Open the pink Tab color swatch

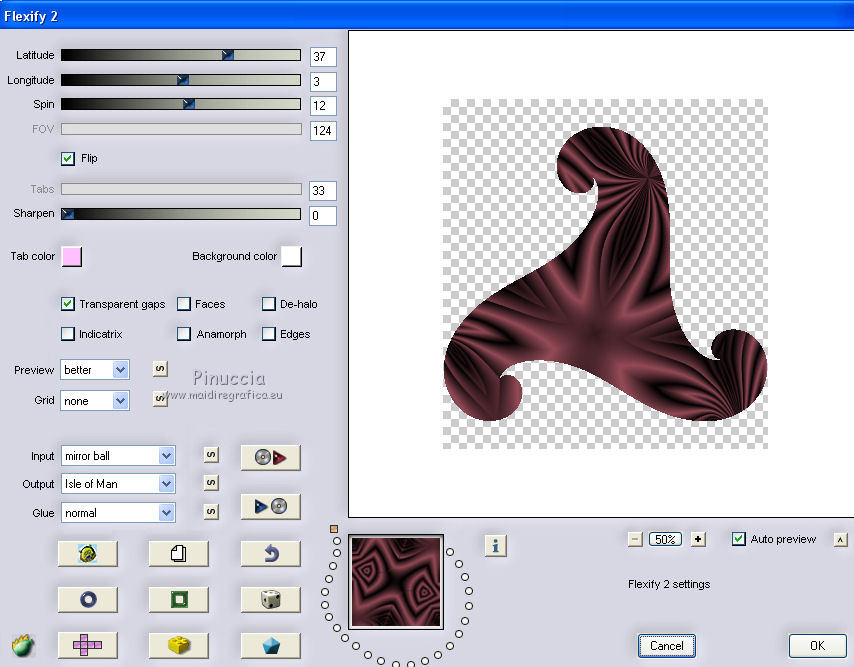(72, 256)
